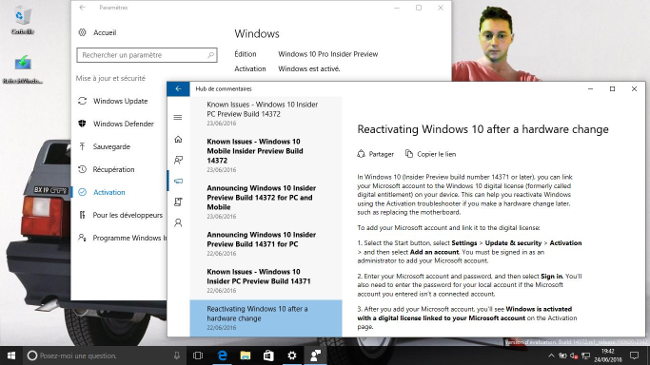650x365 pixels.
Task: Open Announcing Build 14372 for PC and Mobile
Action: [266, 202]
